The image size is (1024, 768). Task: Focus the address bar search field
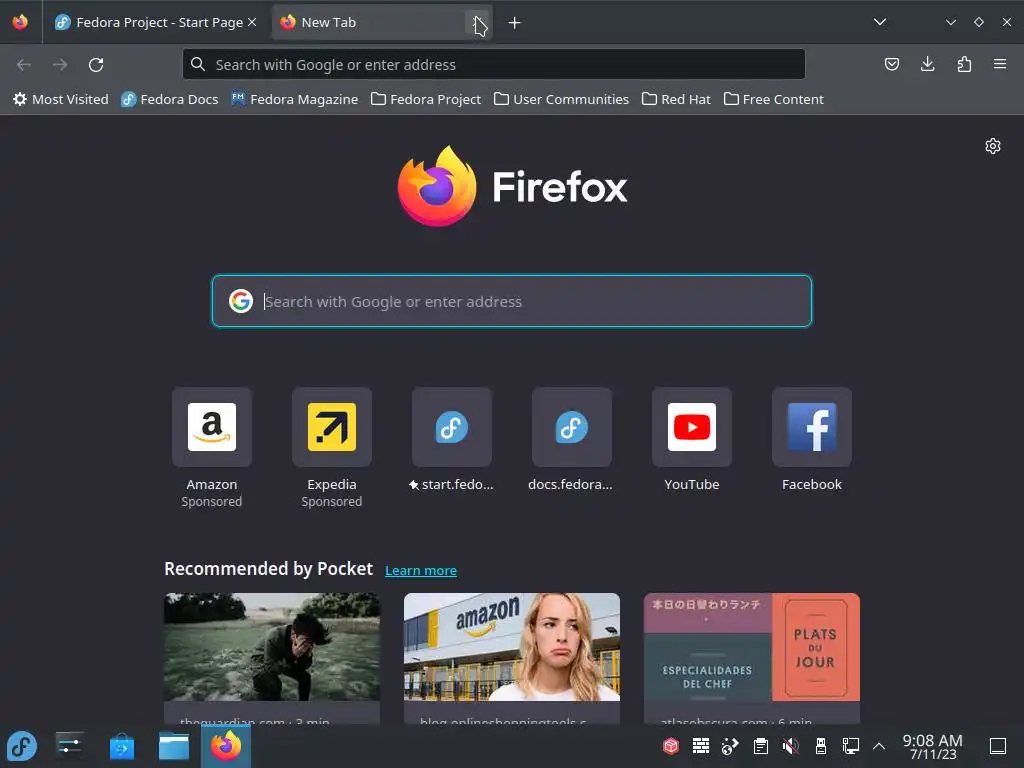[494, 65]
